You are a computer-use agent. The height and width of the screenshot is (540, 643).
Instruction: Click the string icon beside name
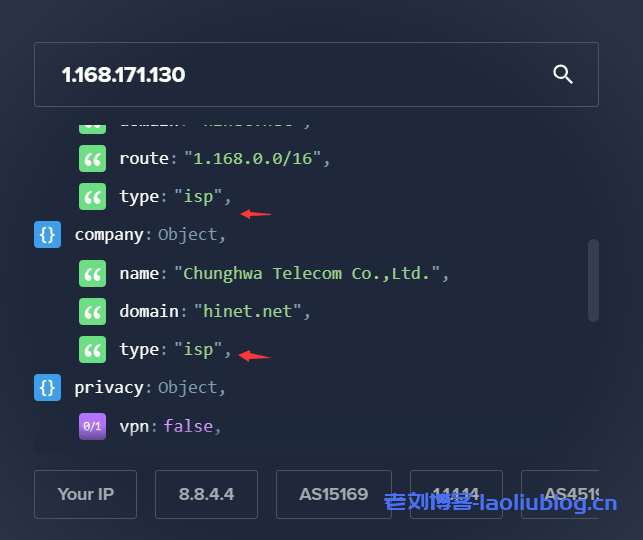click(x=92, y=273)
